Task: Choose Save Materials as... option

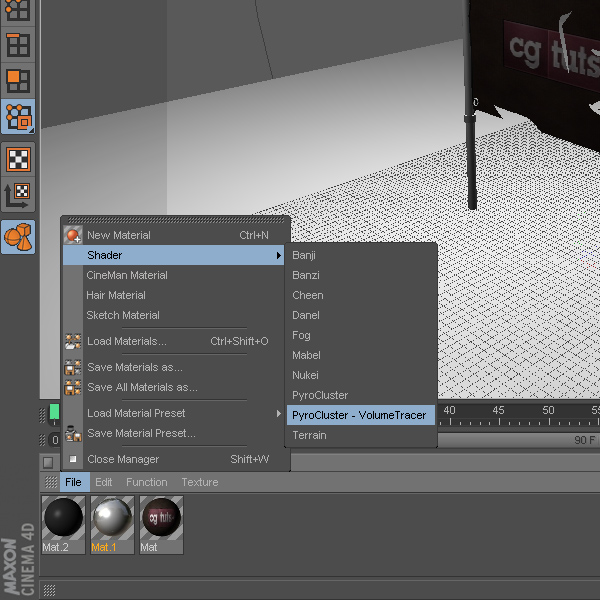Action: pos(173,367)
